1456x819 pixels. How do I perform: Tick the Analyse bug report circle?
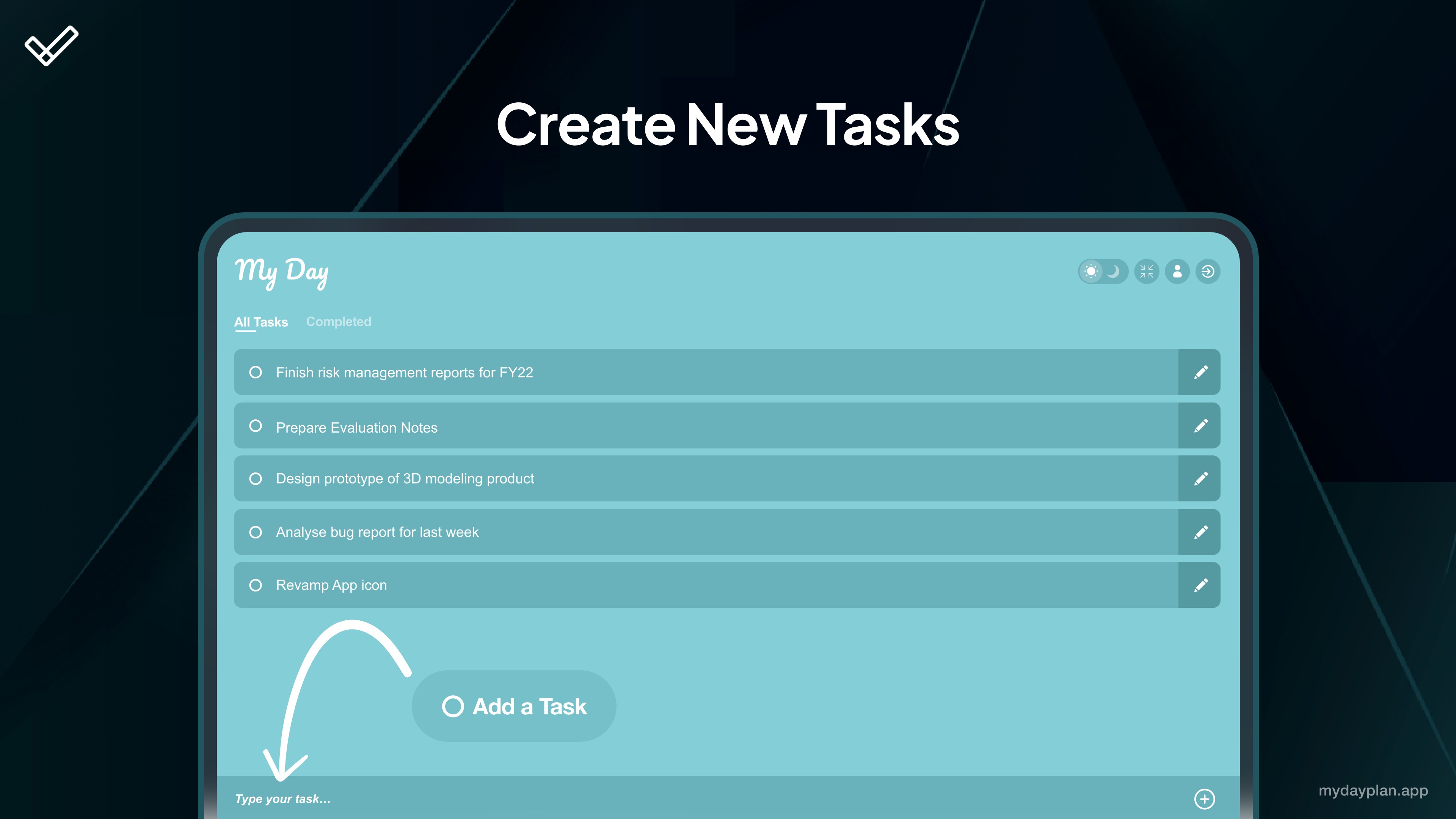click(256, 532)
